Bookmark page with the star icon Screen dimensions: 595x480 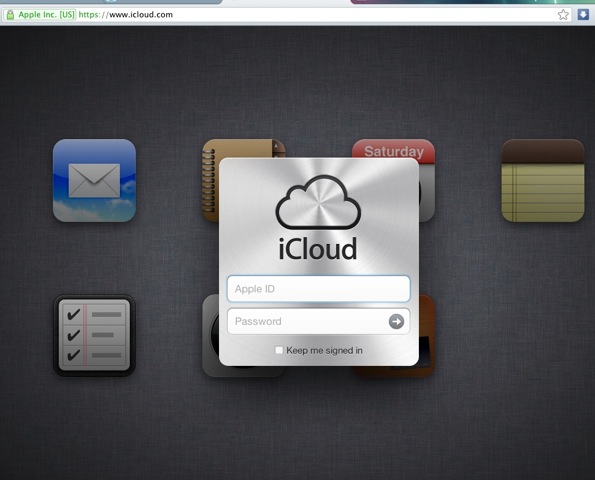coord(563,15)
